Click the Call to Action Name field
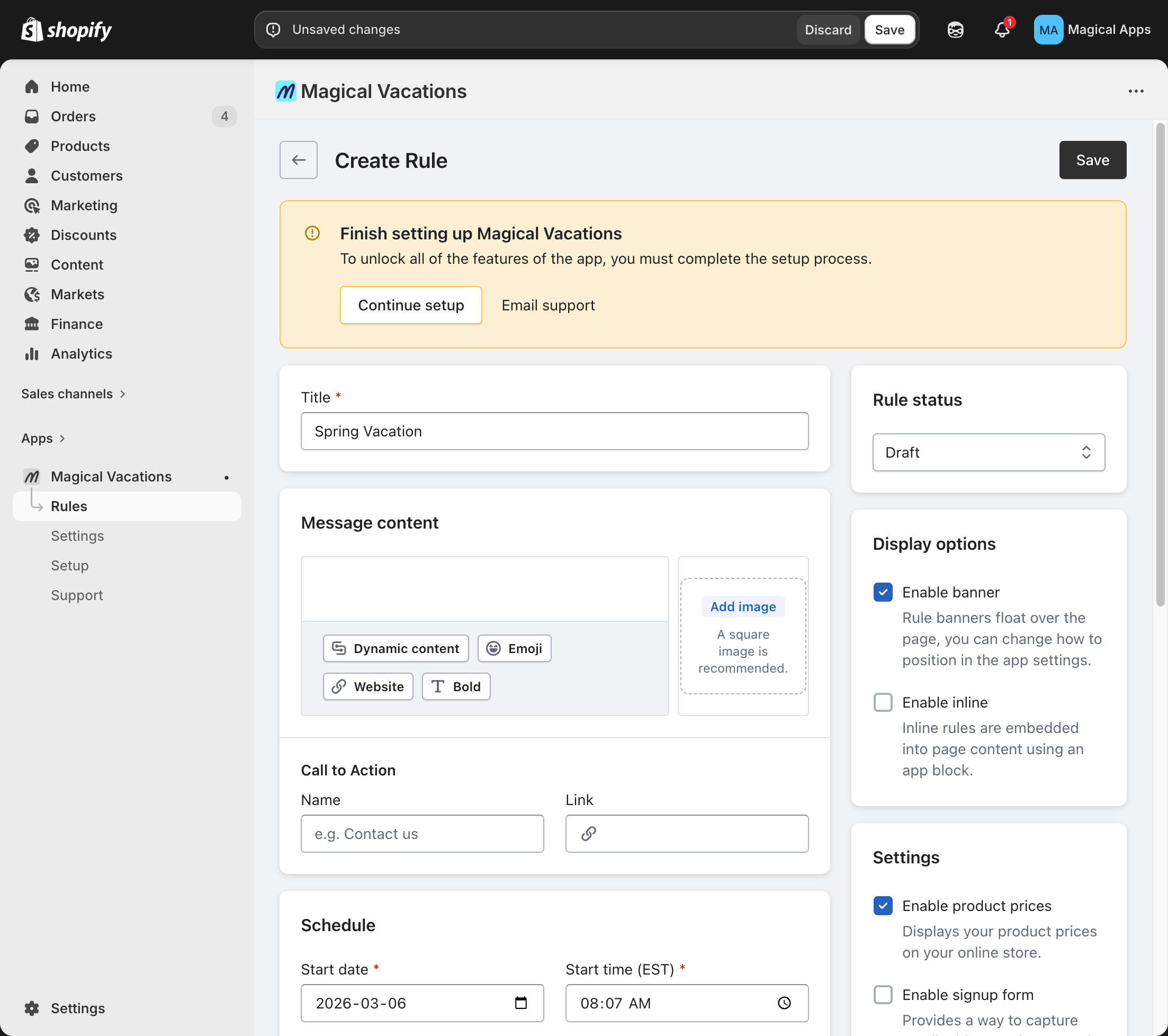Viewport: 1168px width, 1036px height. tap(421, 834)
